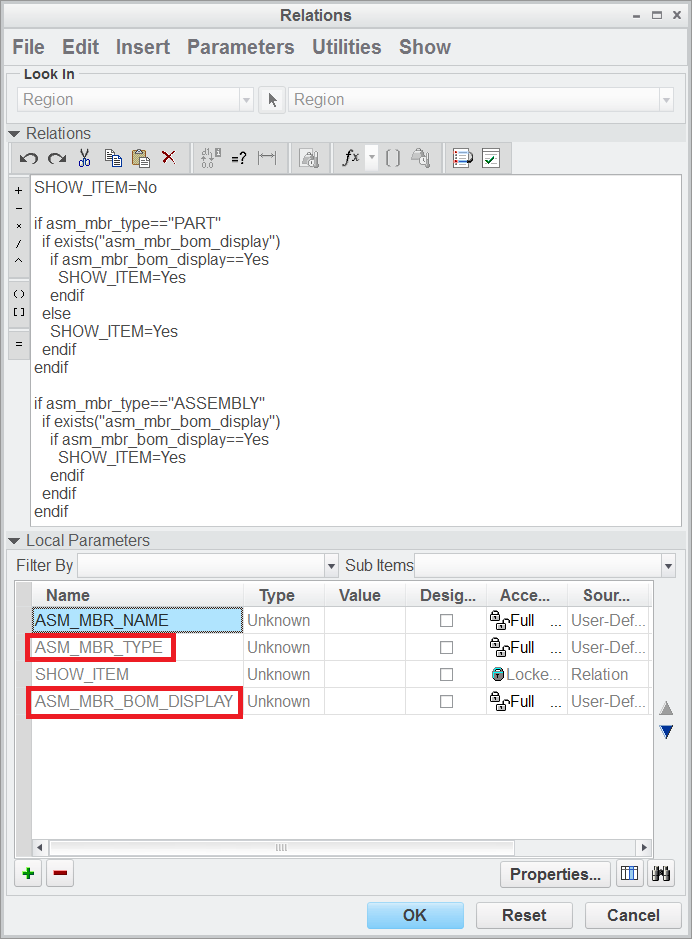Image resolution: width=692 pixels, height=939 pixels.
Task: Click the Name column header
Action: tap(137, 595)
